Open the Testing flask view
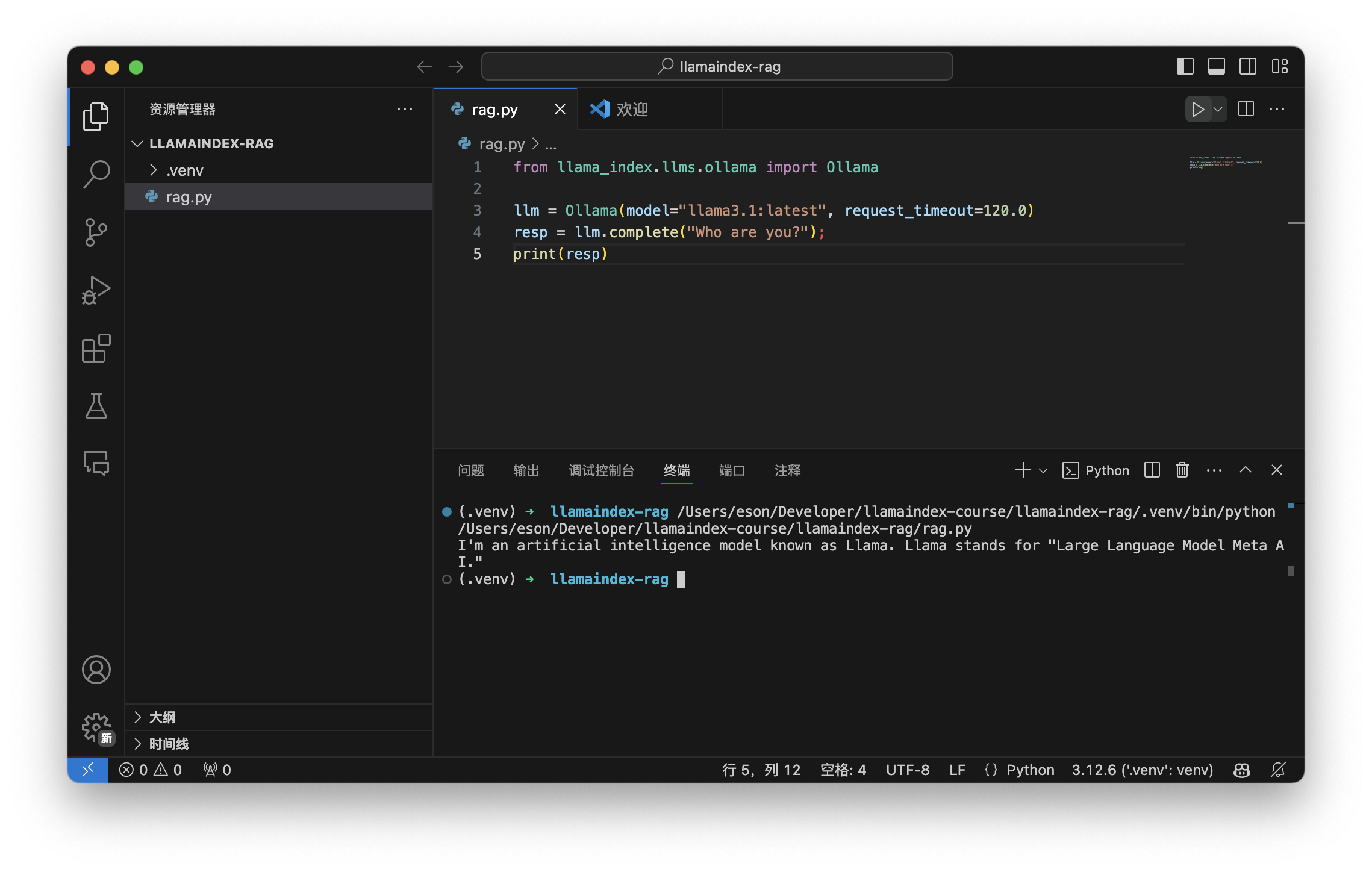Viewport: 1372px width, 872px height. [x=96, y=406]
